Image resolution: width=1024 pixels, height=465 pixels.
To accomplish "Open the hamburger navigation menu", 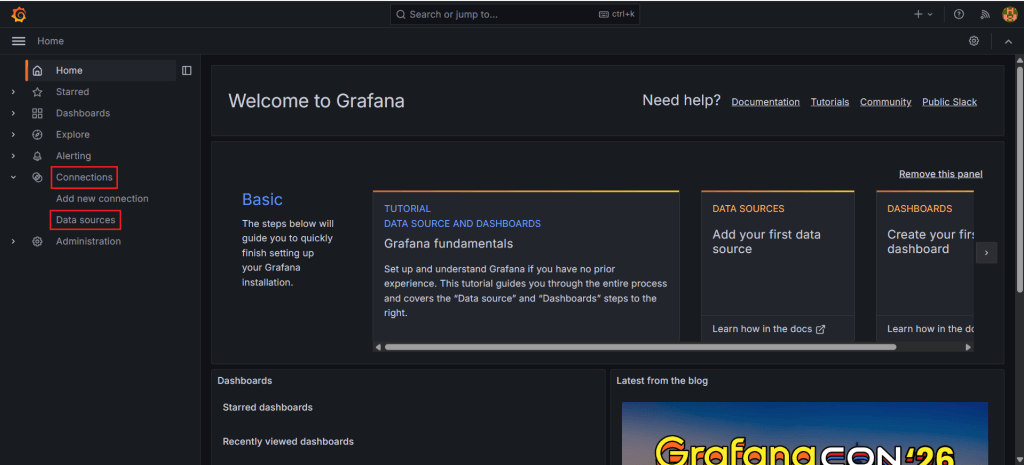I will click(18, 41).
